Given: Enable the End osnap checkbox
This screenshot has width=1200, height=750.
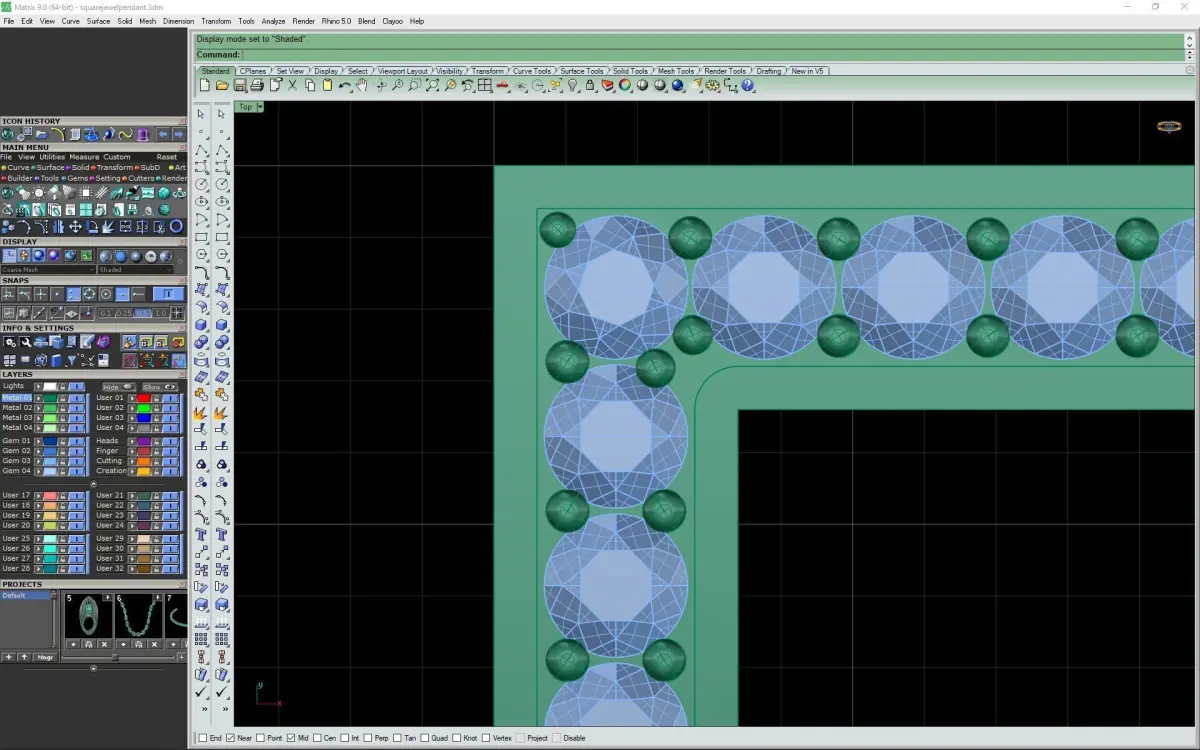Looking at the screenshot, I should 203,738.
